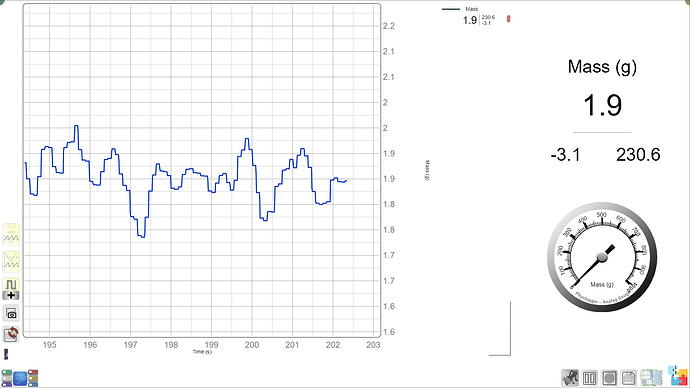Click the small 1.9 value in legend
The image size is (690, 388).
click(x=470, y=20)
